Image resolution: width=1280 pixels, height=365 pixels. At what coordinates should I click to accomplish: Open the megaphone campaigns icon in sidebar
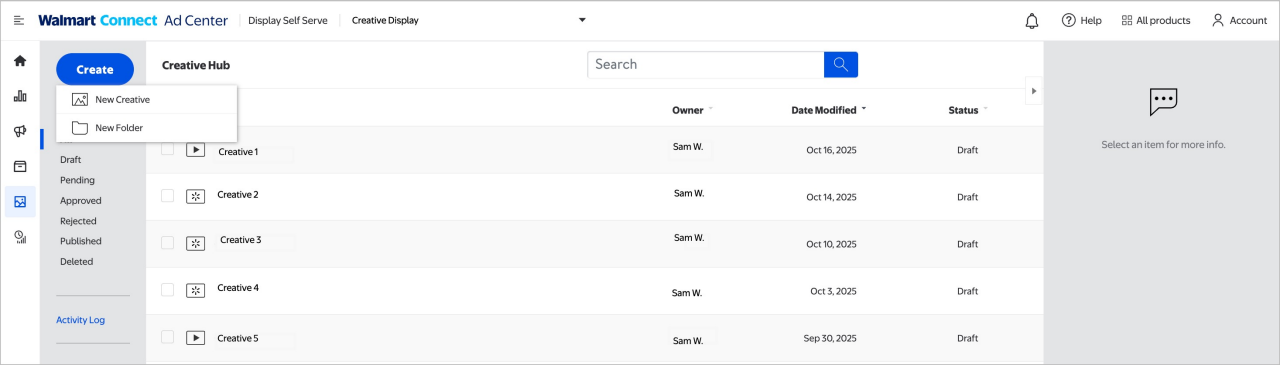click(x=20, y=131)
